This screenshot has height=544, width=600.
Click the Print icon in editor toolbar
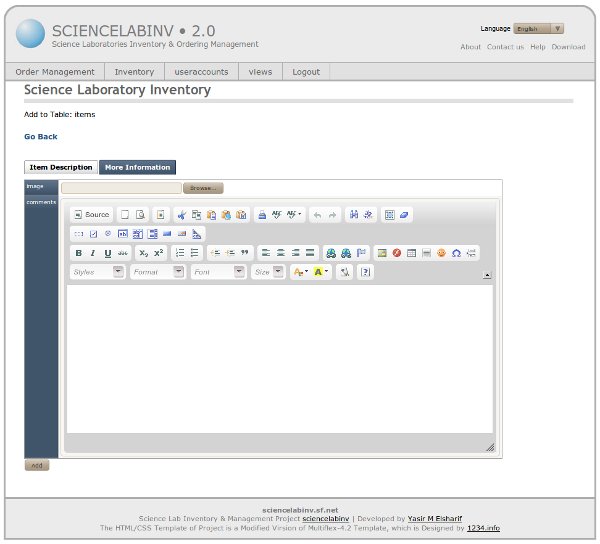262,215
